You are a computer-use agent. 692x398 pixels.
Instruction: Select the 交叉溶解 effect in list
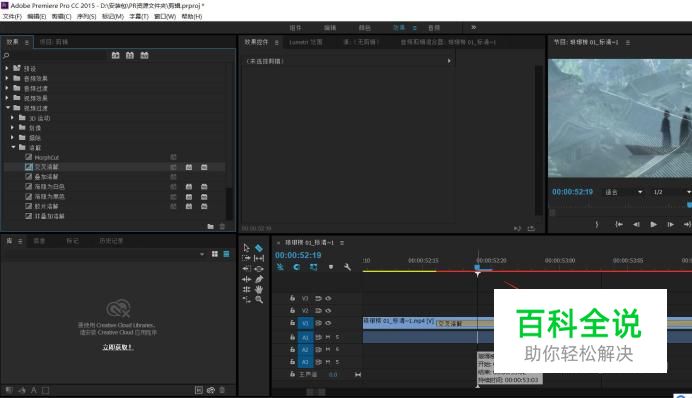pyautogui.click(x=46, y=167)
